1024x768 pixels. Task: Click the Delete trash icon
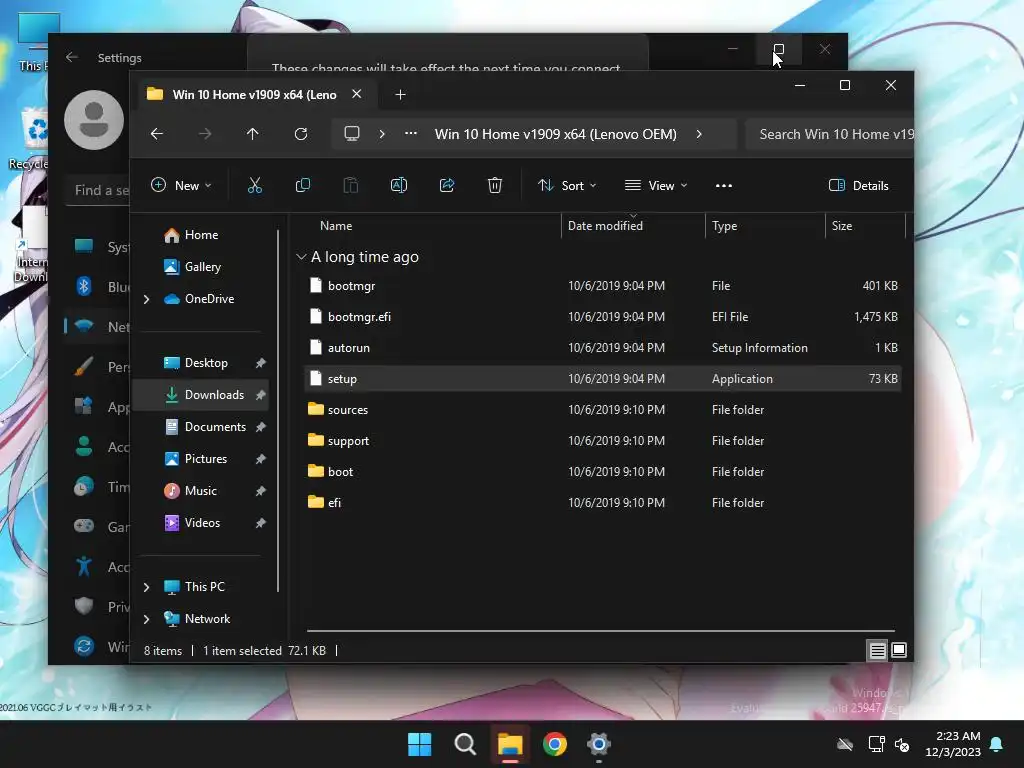[495, 185]
